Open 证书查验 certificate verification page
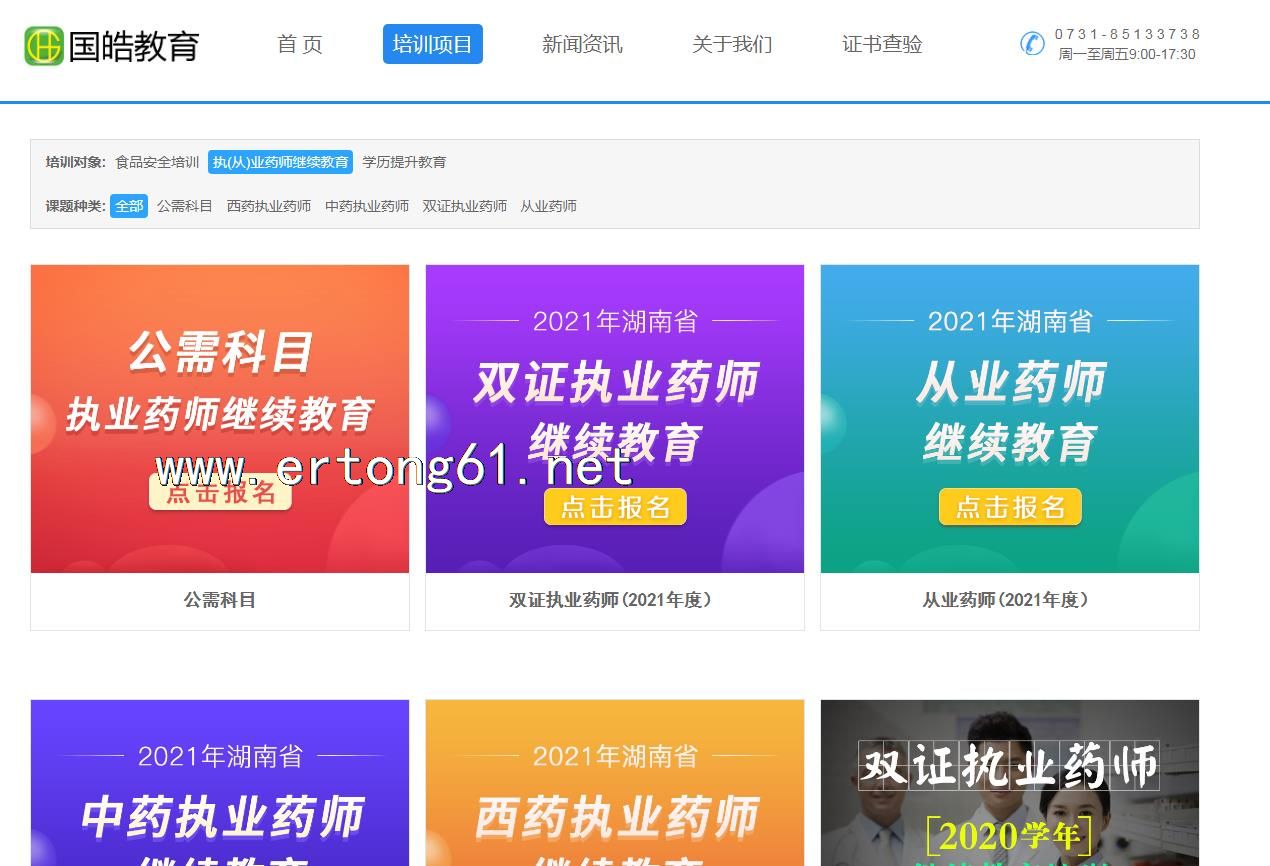Viewport: 1270px width, 866px height. [882, 44]
